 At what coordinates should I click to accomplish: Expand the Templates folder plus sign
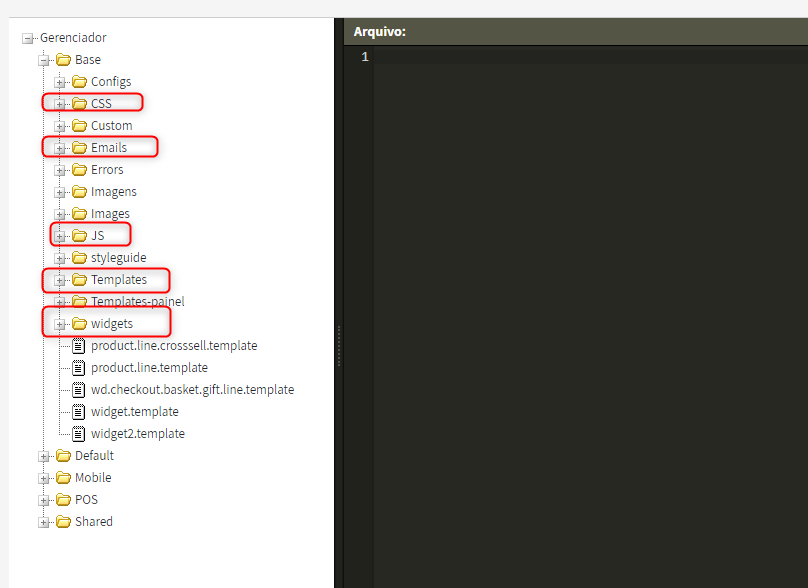tap(60, 281)
